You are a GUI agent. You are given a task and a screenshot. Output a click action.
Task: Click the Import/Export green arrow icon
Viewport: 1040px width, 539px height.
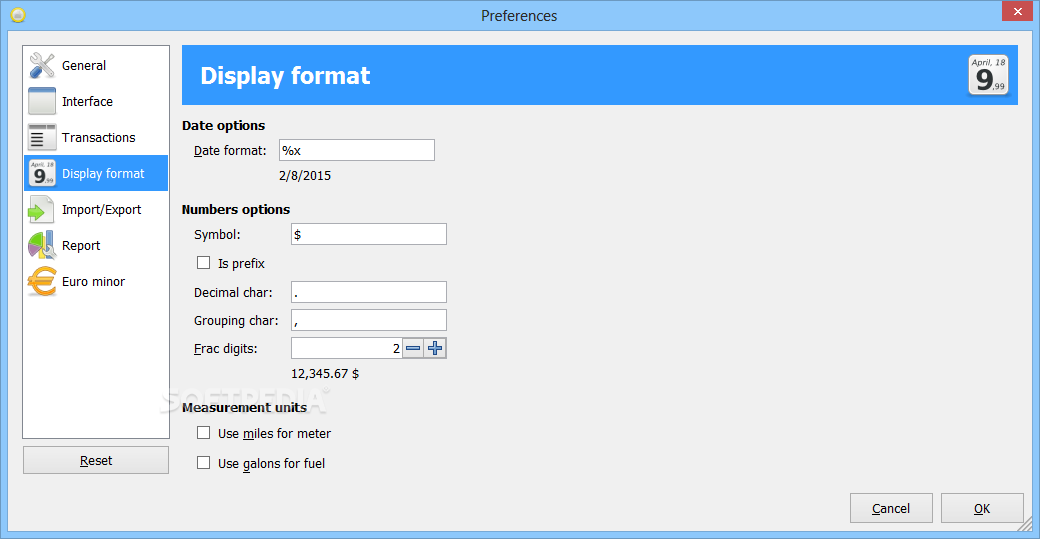tap(42, 210)
